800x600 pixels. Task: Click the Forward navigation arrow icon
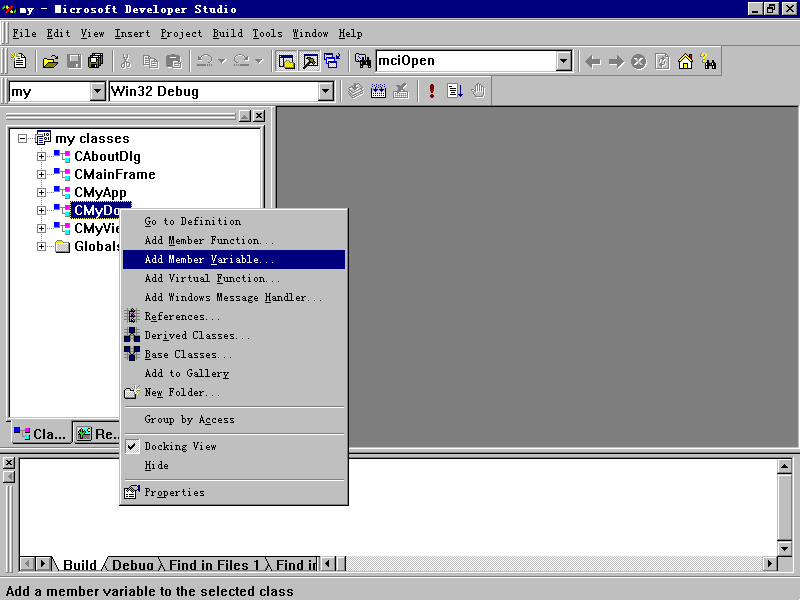coord(616,62)
